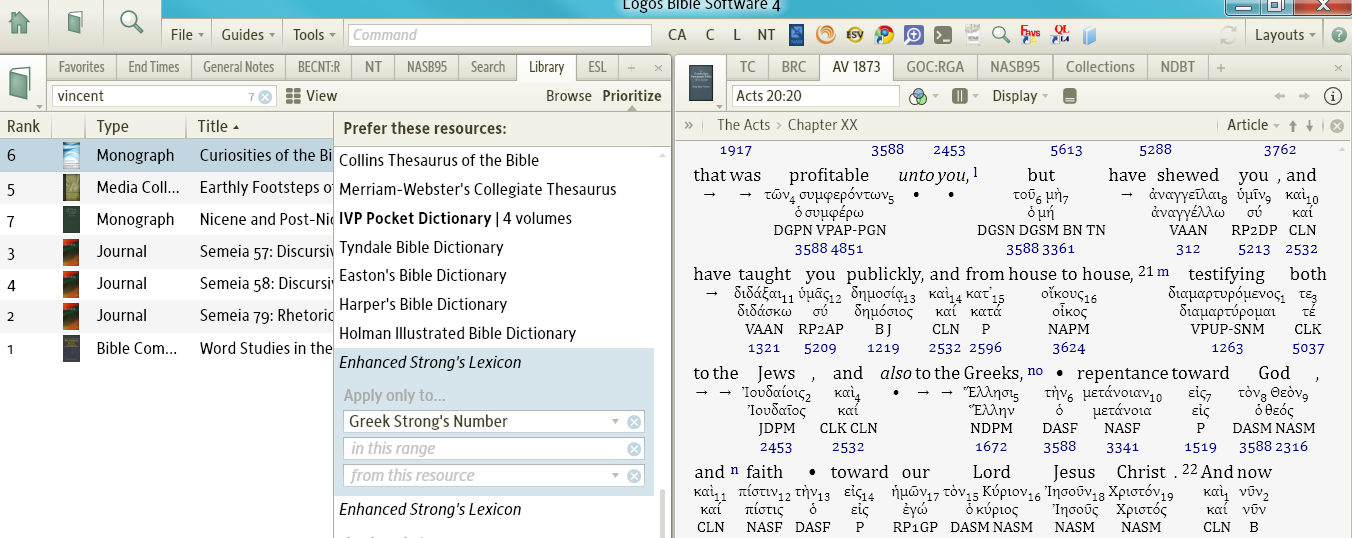Select IVP Pocket Dictionary entry
The height and width of the screenshot is (538, 1352).
[x=456, y=218]
